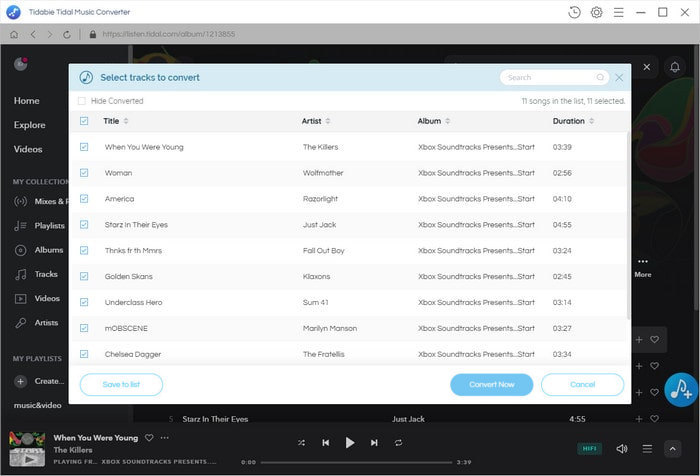Expand the now playing view chevron
This screenshot has width=700, height=476.
672,449
